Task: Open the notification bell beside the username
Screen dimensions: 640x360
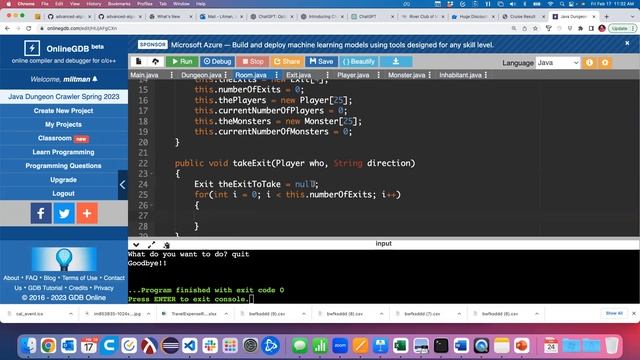Action: (95, 79)
